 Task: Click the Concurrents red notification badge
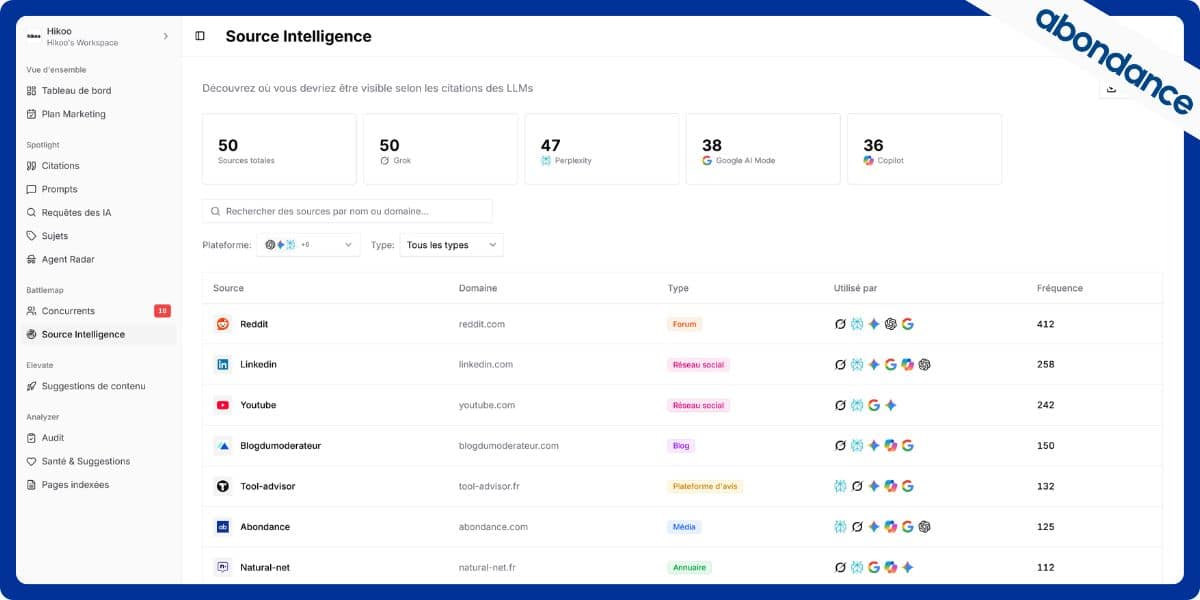tap(162, 311)
